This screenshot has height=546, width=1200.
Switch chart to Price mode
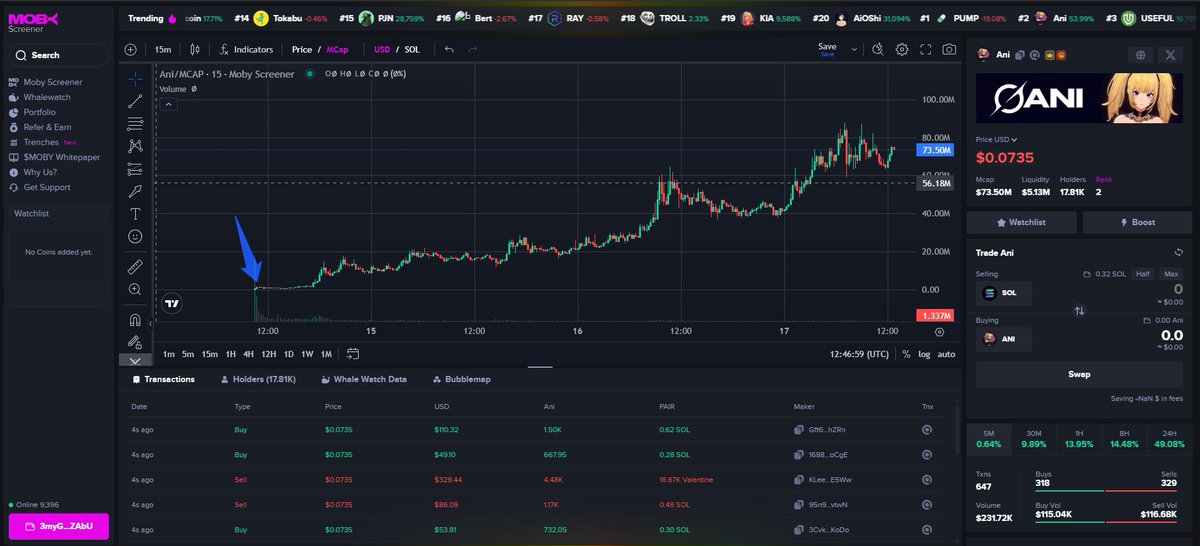pyautogui.click(x=301, y=49)
